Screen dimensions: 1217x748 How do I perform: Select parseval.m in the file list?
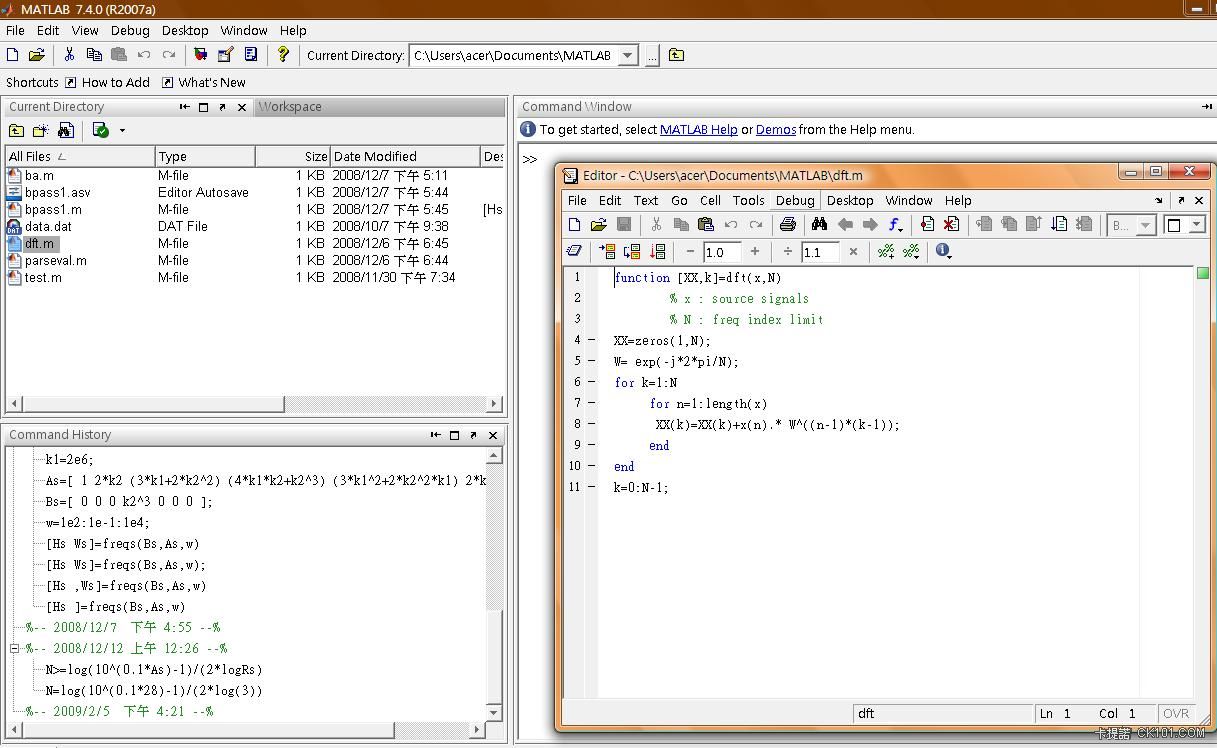click(55, 260)
